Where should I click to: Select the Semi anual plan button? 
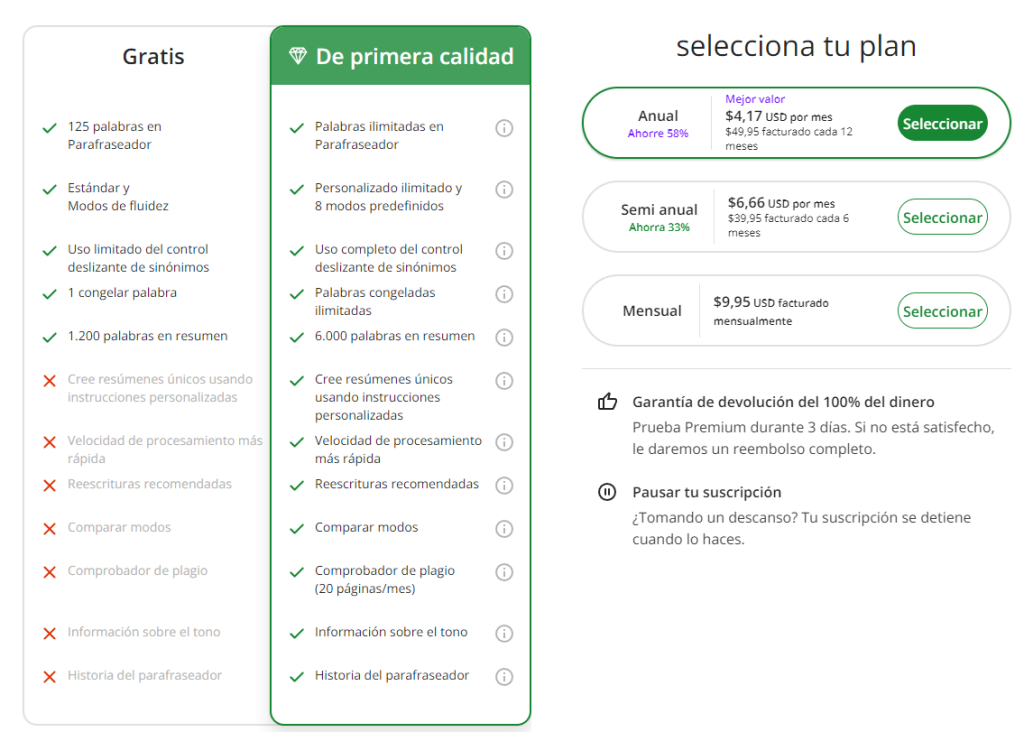[942, 217]
